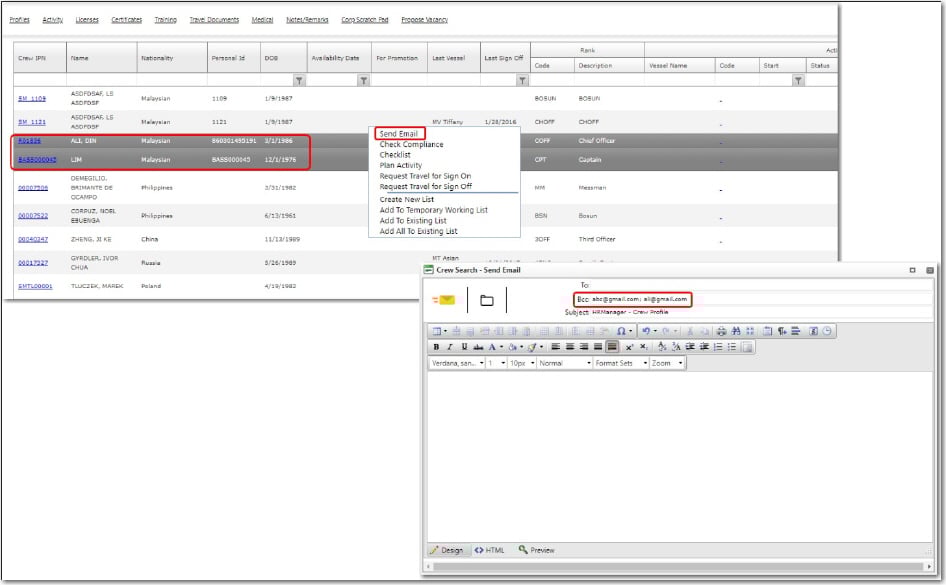Open the Travel Documents link
Image resolution: width=946 pixels, height=585 pixels.
[x=212, y=20]
